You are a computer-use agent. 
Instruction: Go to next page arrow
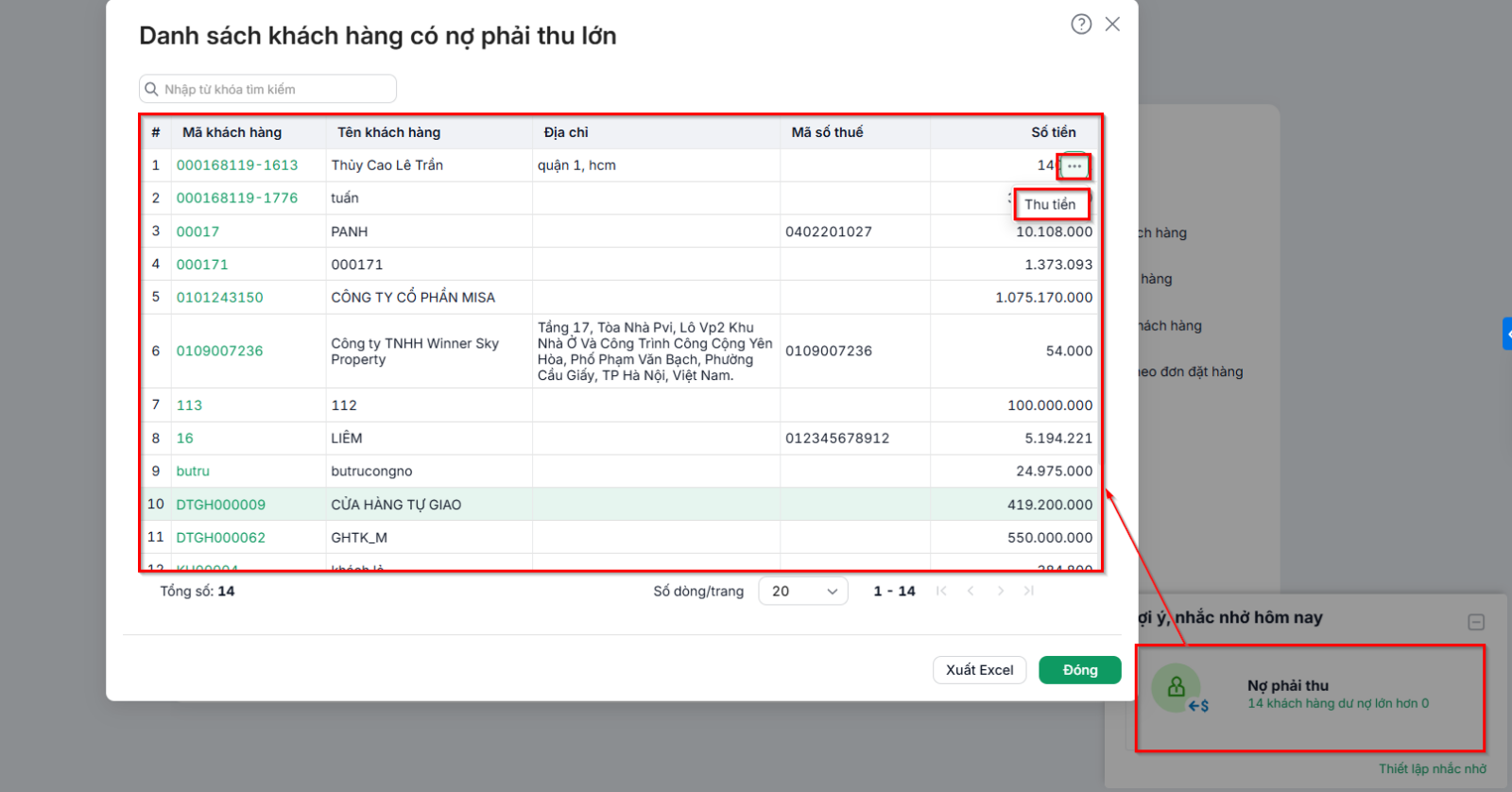coord(1000,591)
